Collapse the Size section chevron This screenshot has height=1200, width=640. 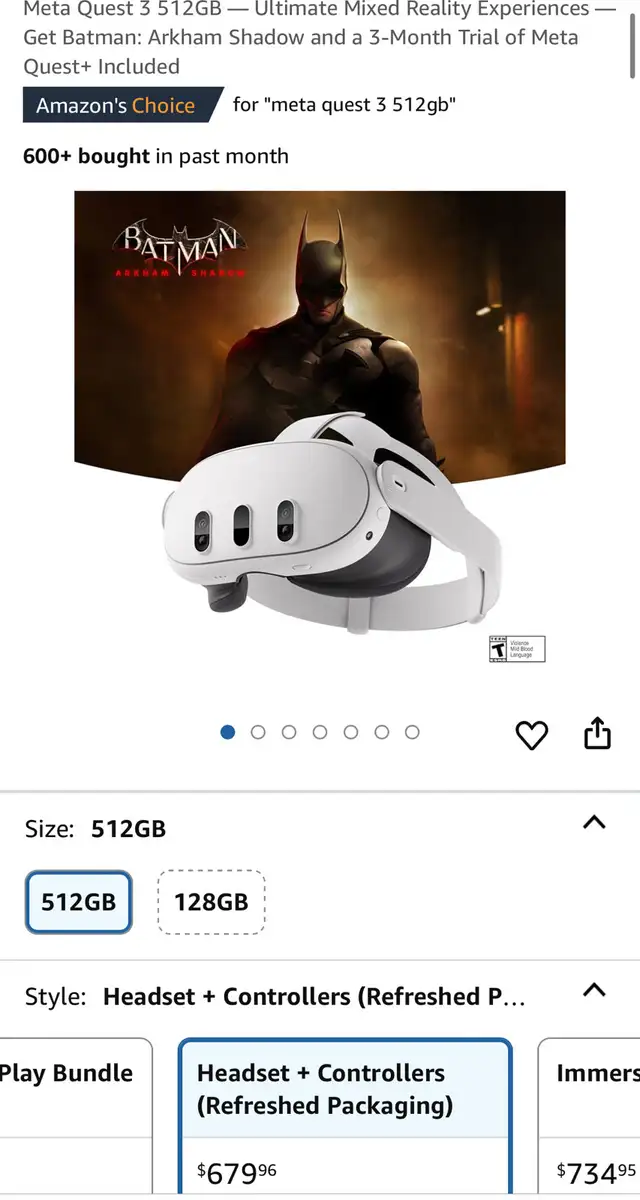[594, 822]
